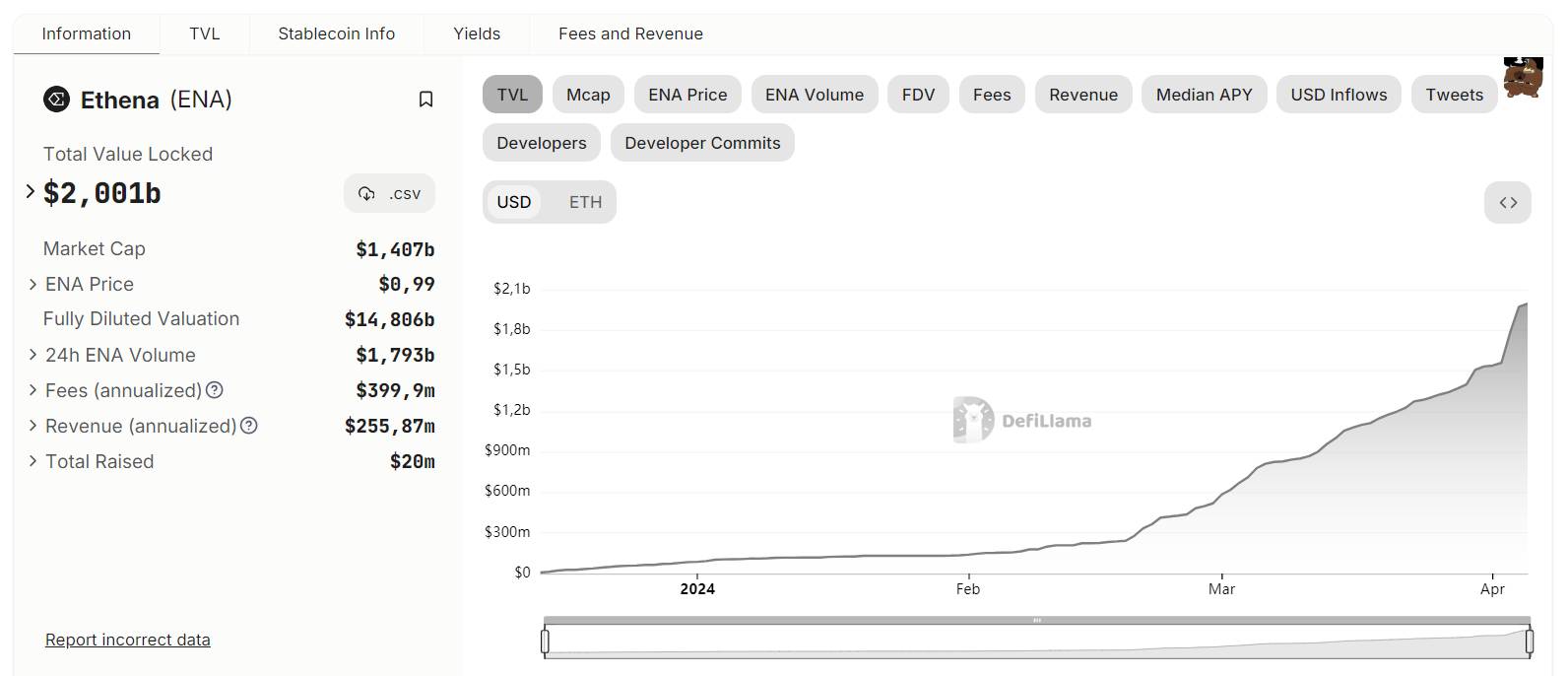Click the left handle of chart range slider

pos(545,642)
